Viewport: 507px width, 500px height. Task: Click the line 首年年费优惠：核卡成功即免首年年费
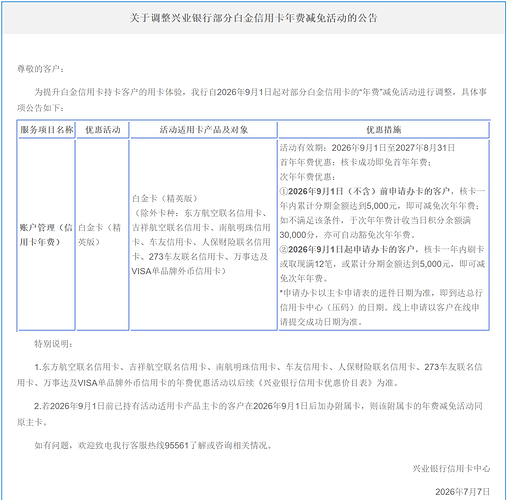tap(355, 162)
